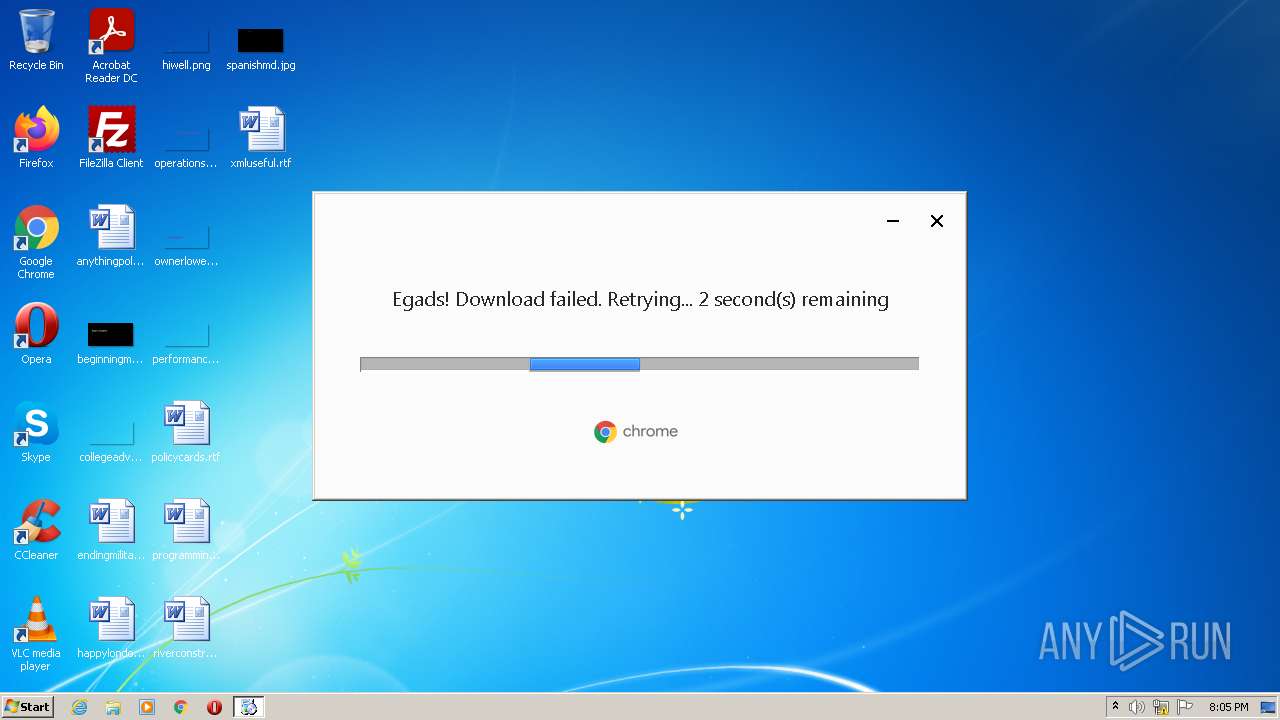Open FileZilla Client shortcut
Viewport: 1280px width, 720px height.
pyautogui.click(x=111, y=138)
